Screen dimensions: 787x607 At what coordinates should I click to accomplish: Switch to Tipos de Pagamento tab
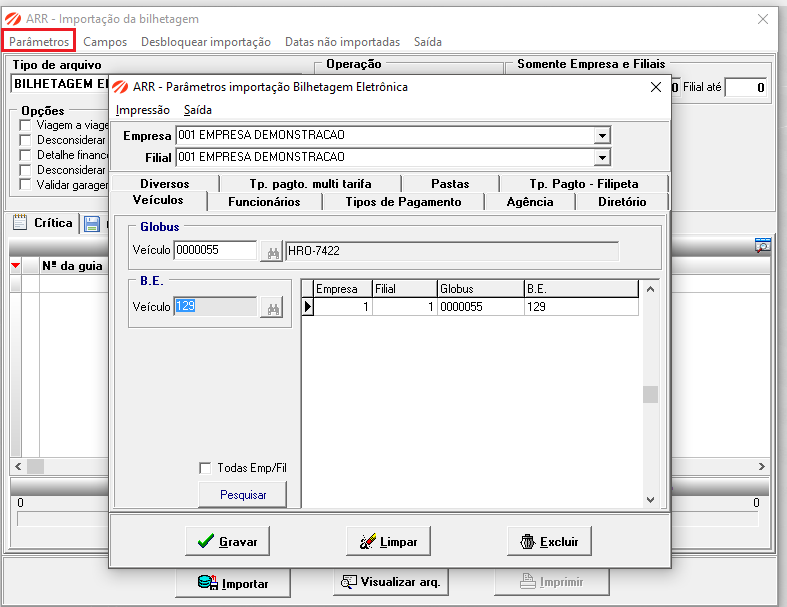point(404,202)
